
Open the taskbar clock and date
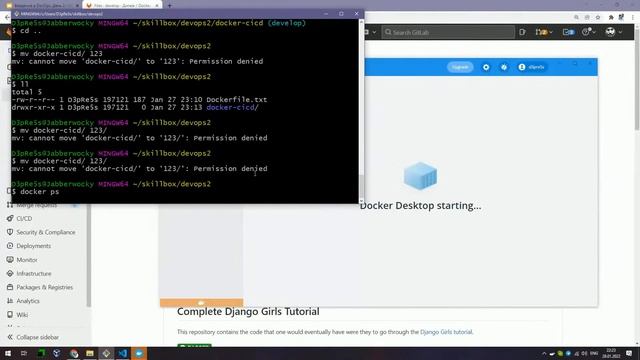[x=611, y=353]
